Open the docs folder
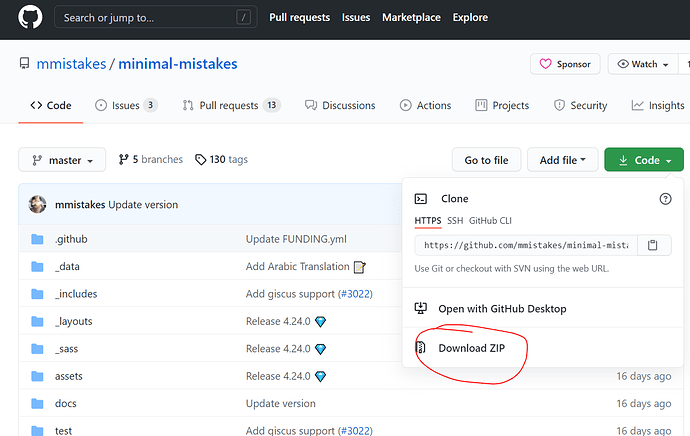This screenshot has width=690, height=436. point(66,403)
